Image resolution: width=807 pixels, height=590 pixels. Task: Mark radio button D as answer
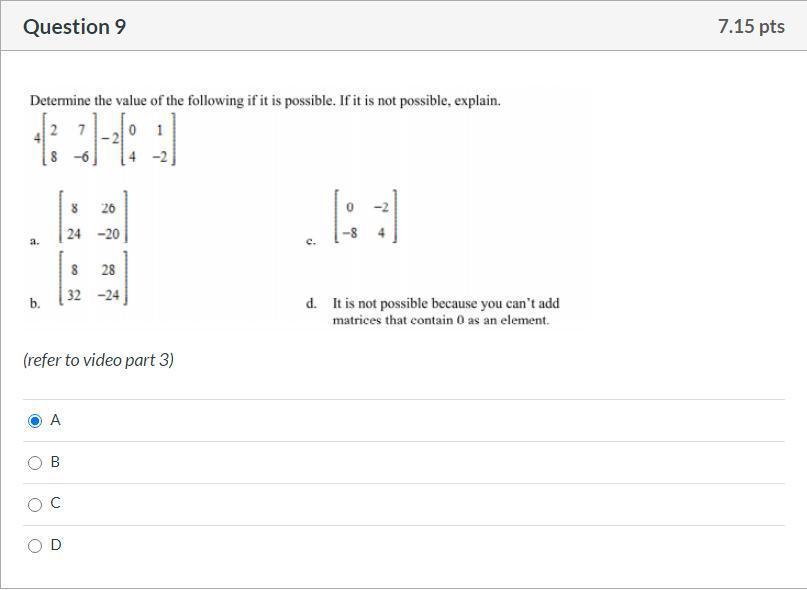35,546
